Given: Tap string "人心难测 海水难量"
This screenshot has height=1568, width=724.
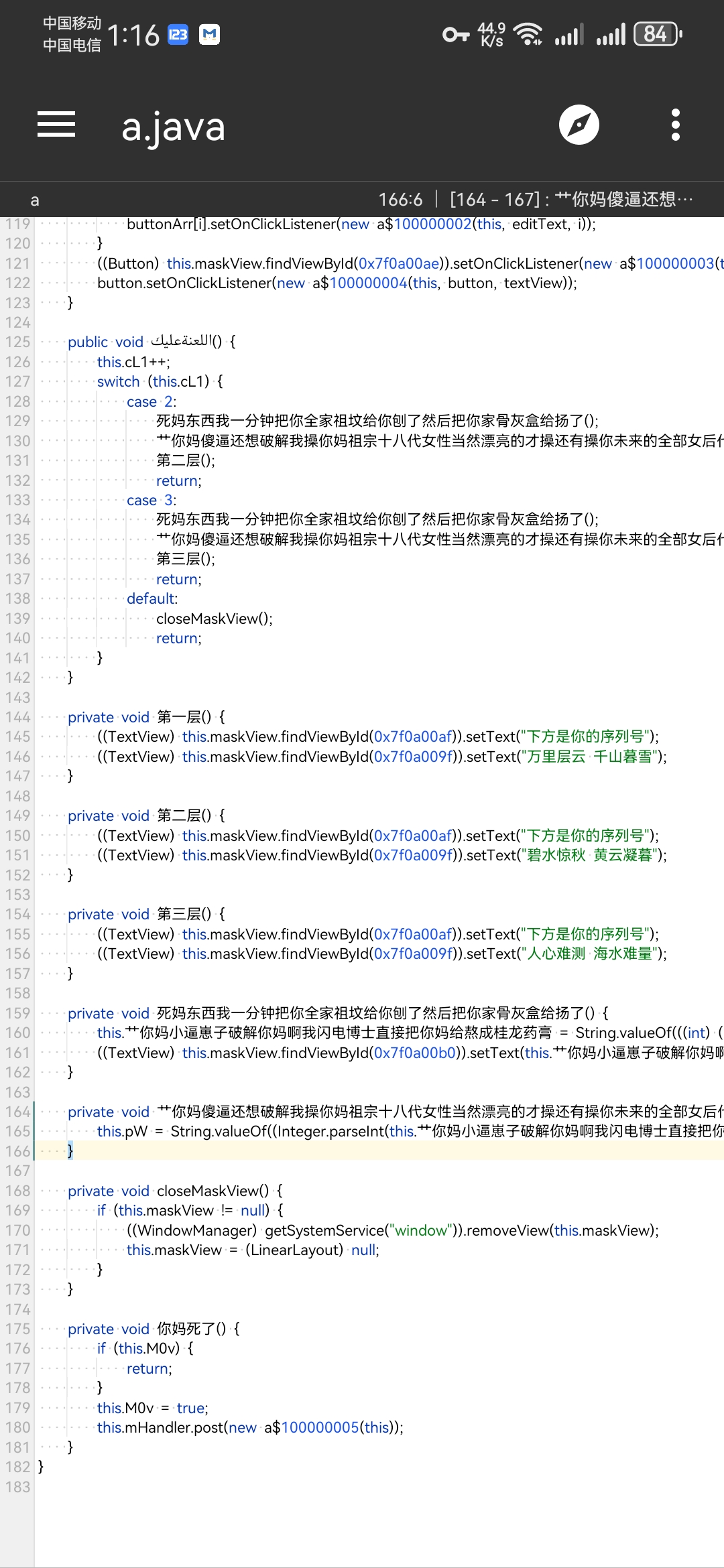Looking at the screenshot, I should click(x=590, y=954).
